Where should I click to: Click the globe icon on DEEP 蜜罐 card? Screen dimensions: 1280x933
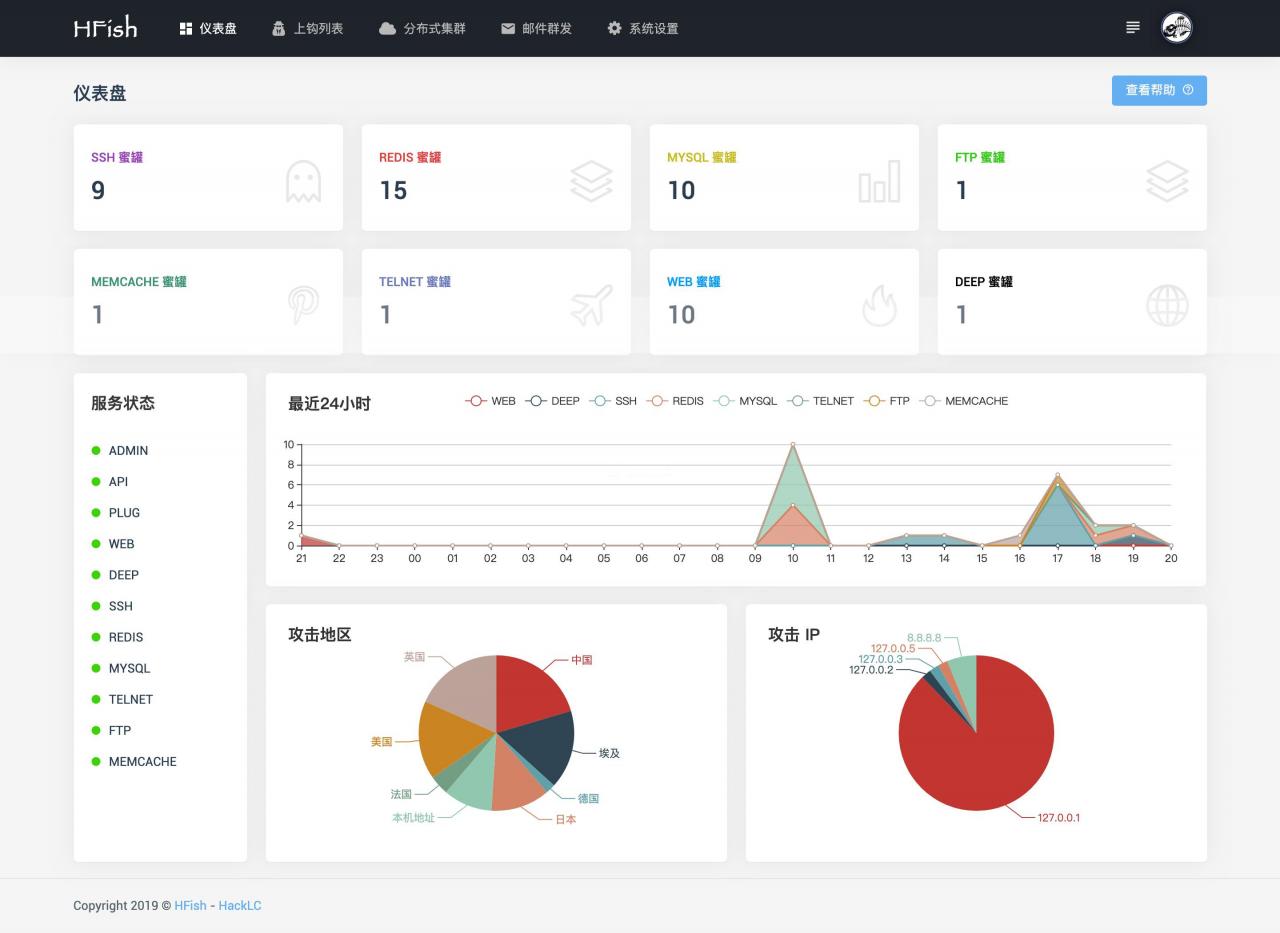(1166, 305)
